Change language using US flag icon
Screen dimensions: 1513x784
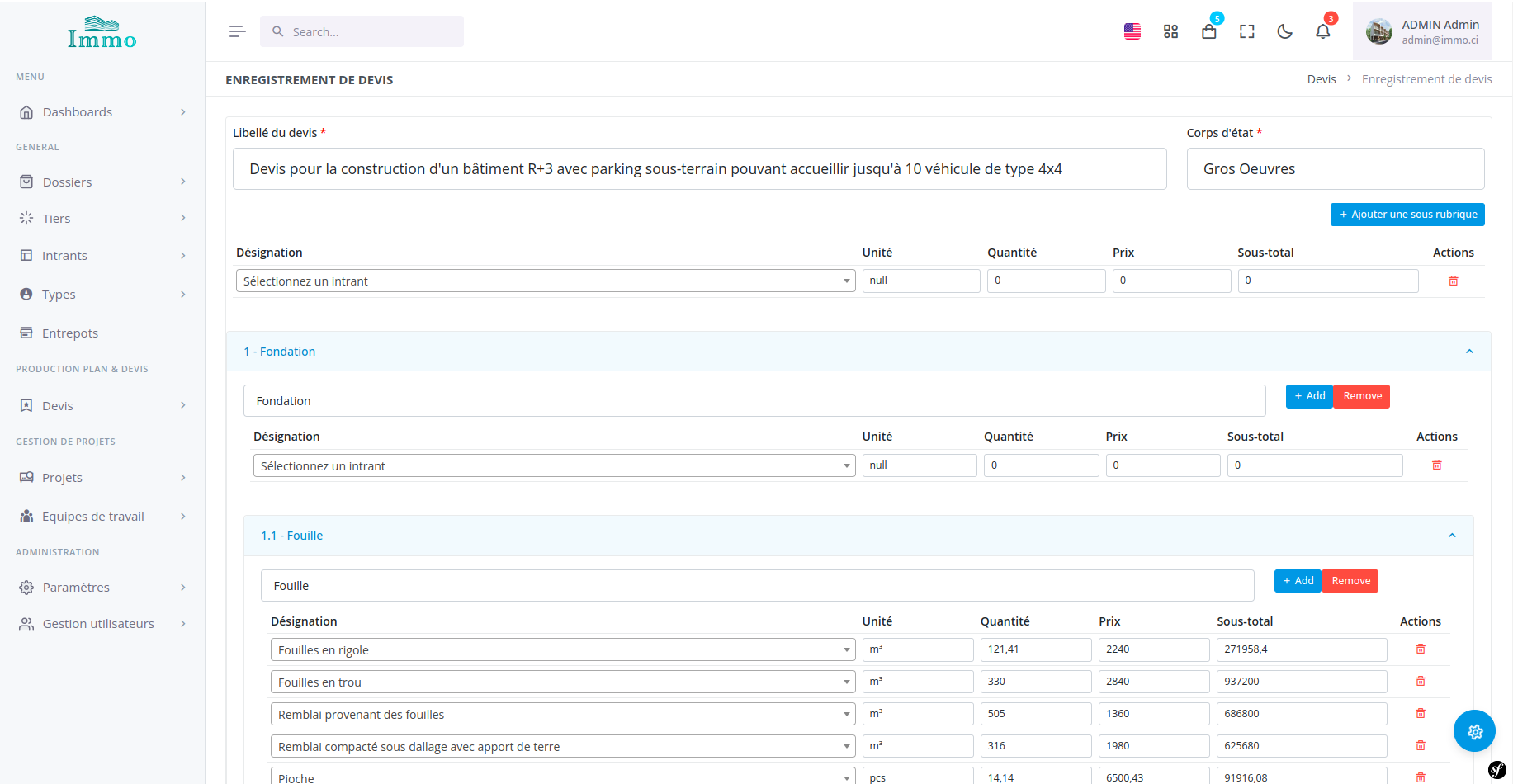coord(1132,31)
